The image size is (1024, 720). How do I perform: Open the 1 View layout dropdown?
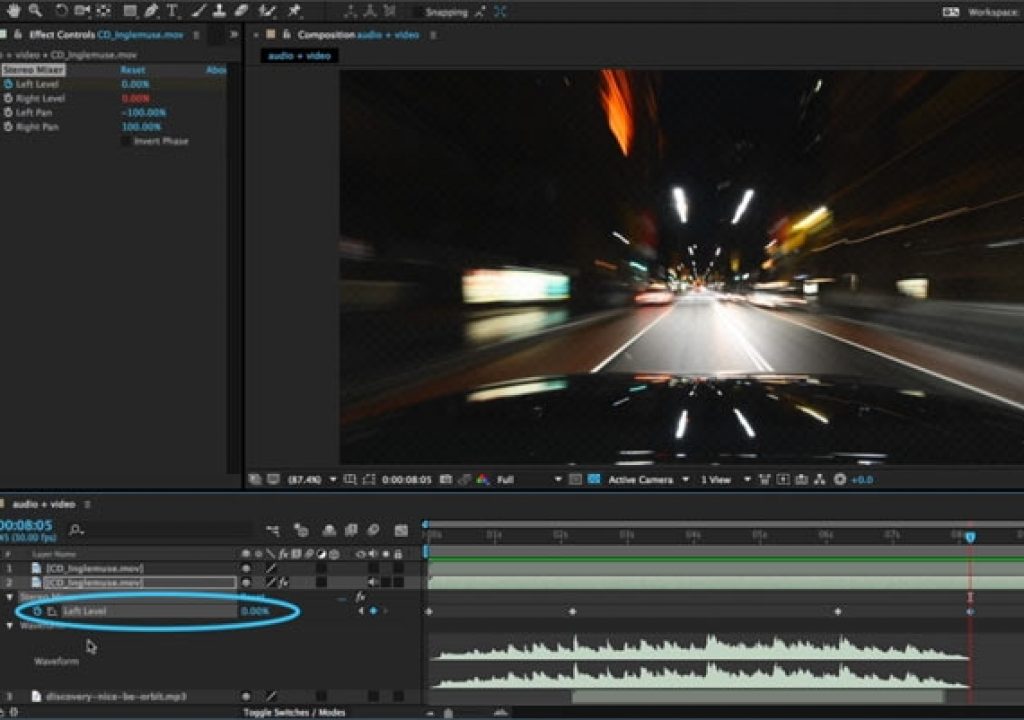click(x=726, y=480)
